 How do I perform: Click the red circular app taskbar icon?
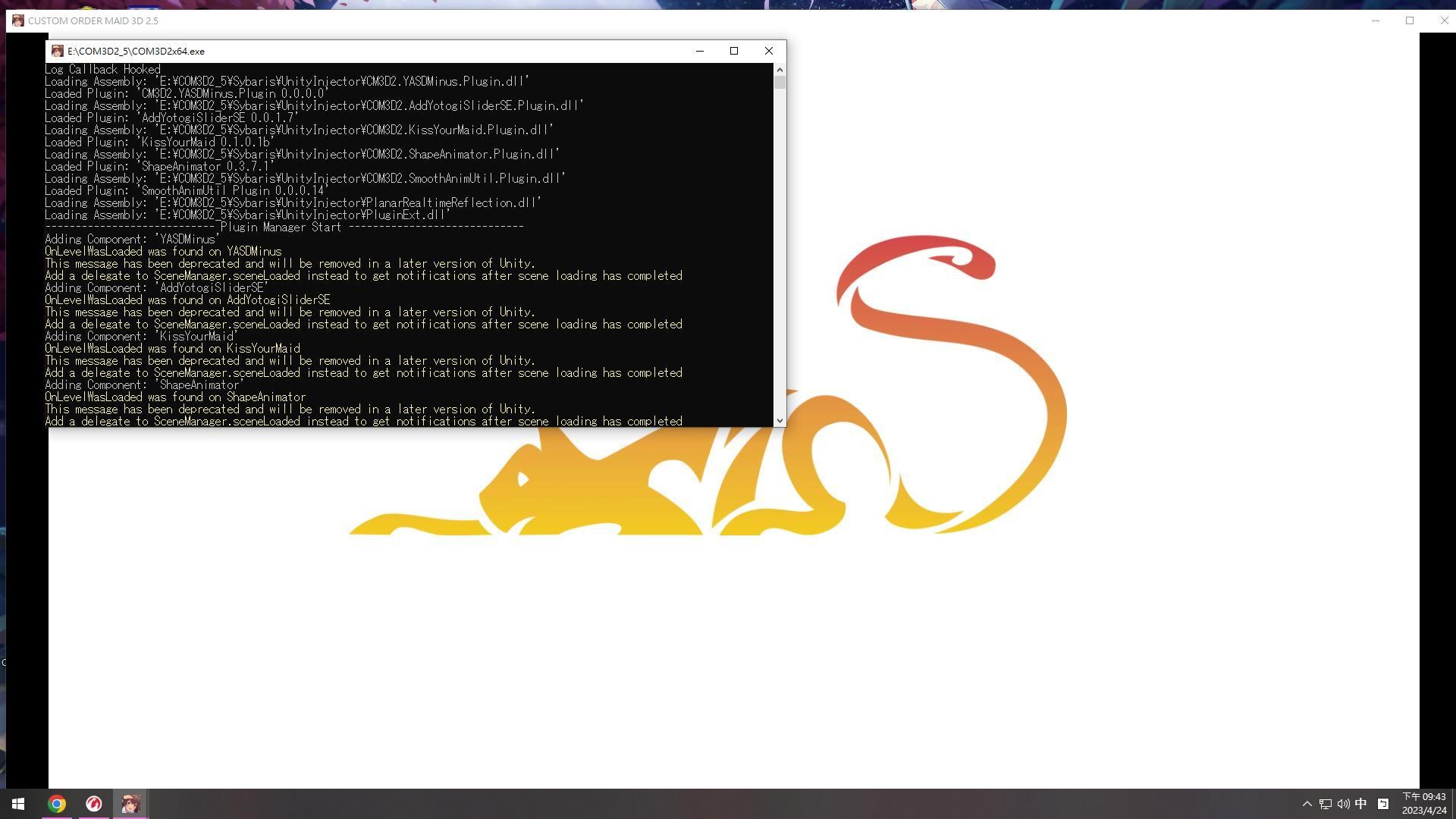click(94, 804)
